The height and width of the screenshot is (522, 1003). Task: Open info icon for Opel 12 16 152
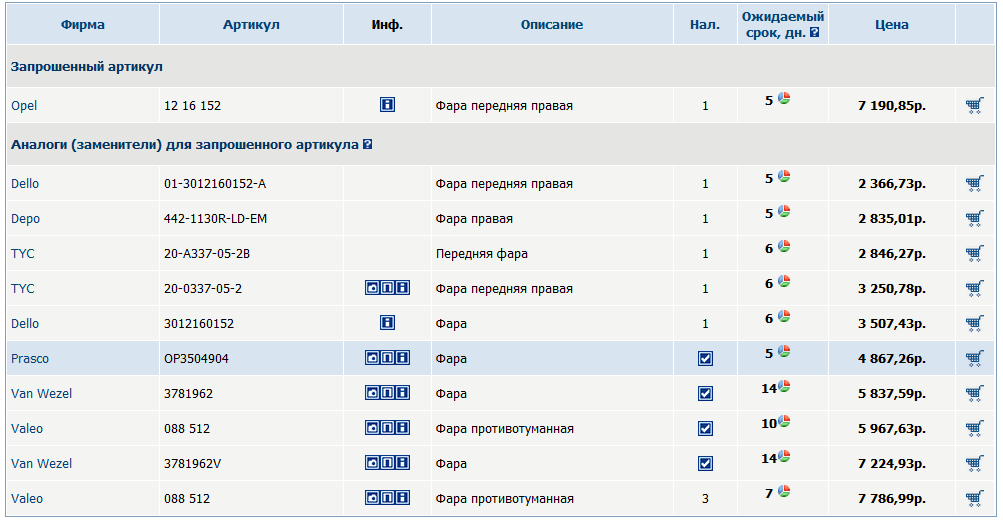point(387,104)
